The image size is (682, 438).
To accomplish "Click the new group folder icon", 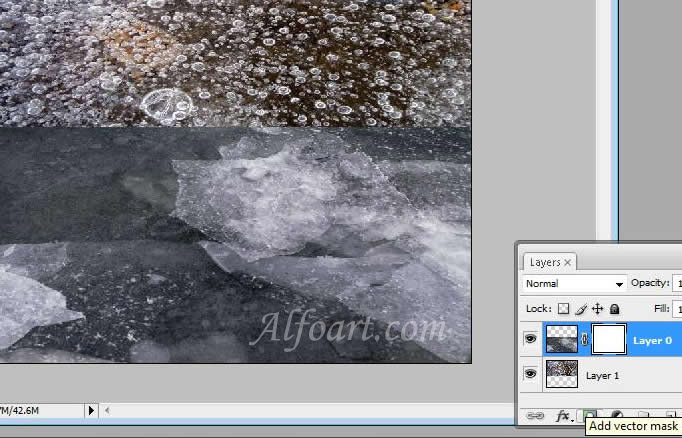I will pos(645,415).
